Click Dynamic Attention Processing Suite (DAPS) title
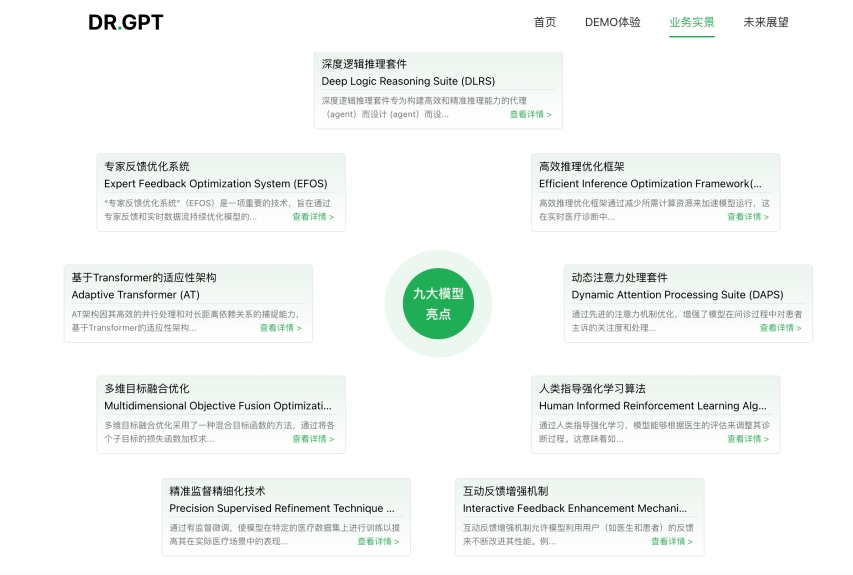This screenshot has height=575, width=853. pos(677,294)
